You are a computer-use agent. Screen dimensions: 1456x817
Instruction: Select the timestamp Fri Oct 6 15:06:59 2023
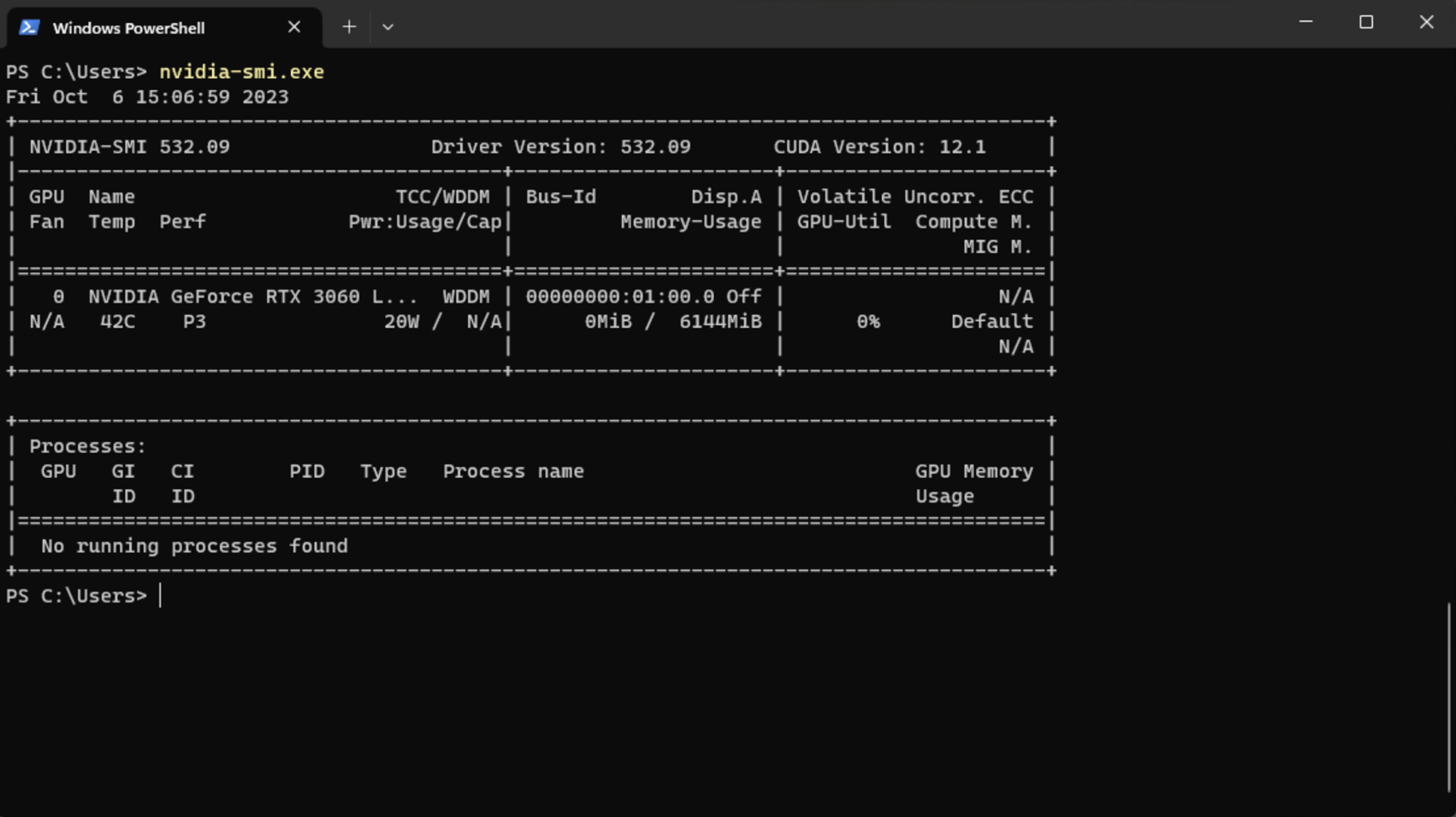coord(148,96)
